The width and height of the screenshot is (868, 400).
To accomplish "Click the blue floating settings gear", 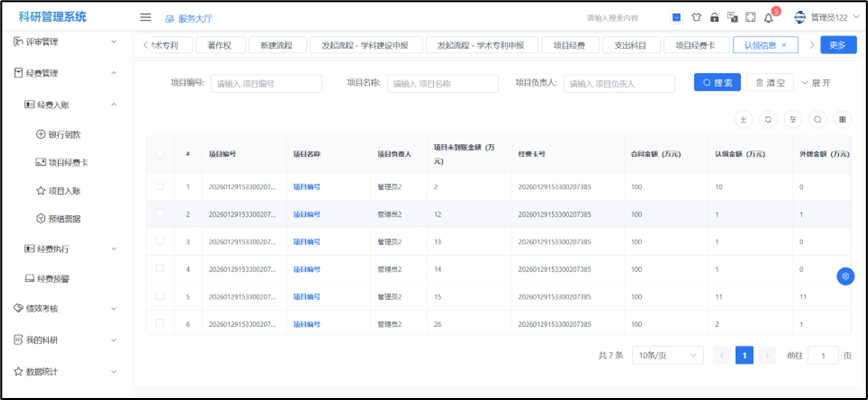I will point(846,276).
